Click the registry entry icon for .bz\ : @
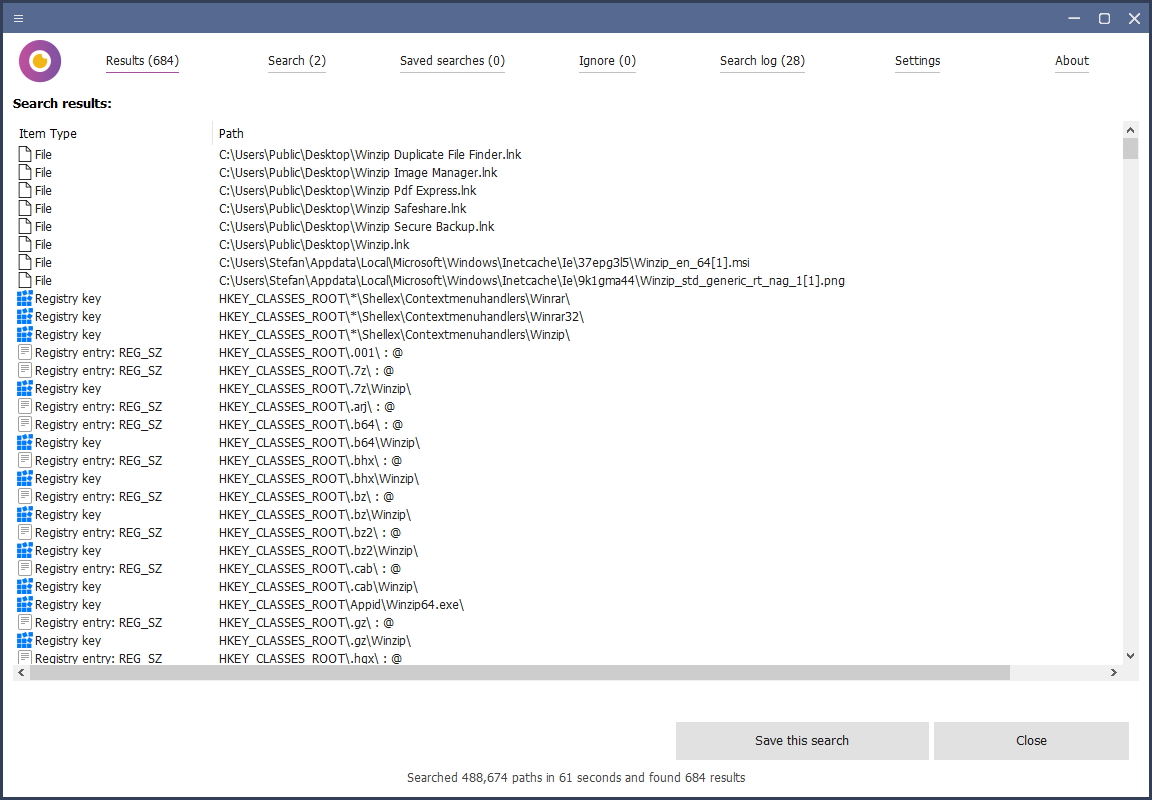 click(x=25, y=497)
